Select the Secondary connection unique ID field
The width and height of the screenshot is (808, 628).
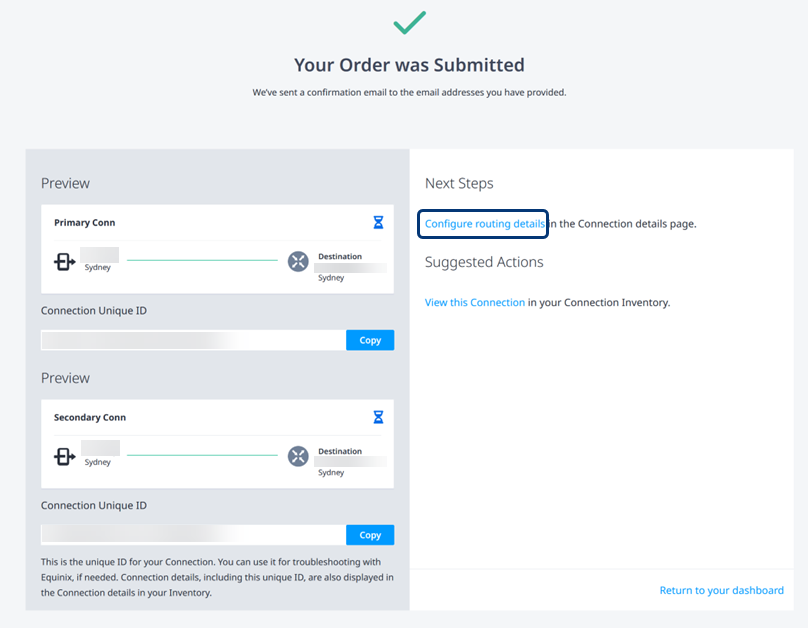(194, 535)
